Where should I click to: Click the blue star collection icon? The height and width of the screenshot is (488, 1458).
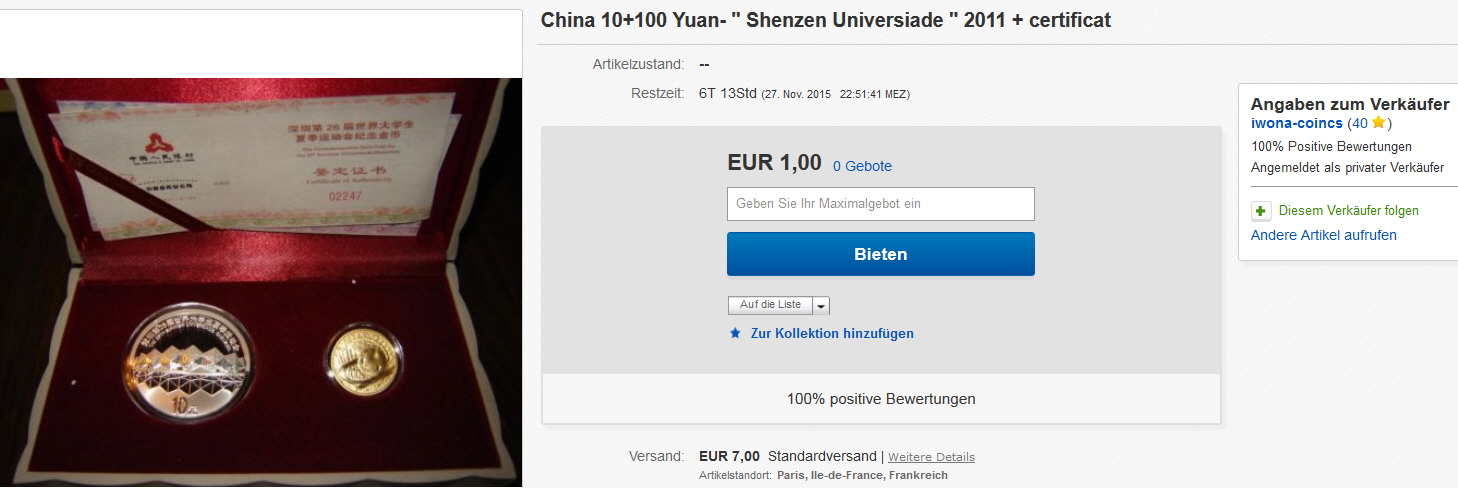tap(735, 333)
